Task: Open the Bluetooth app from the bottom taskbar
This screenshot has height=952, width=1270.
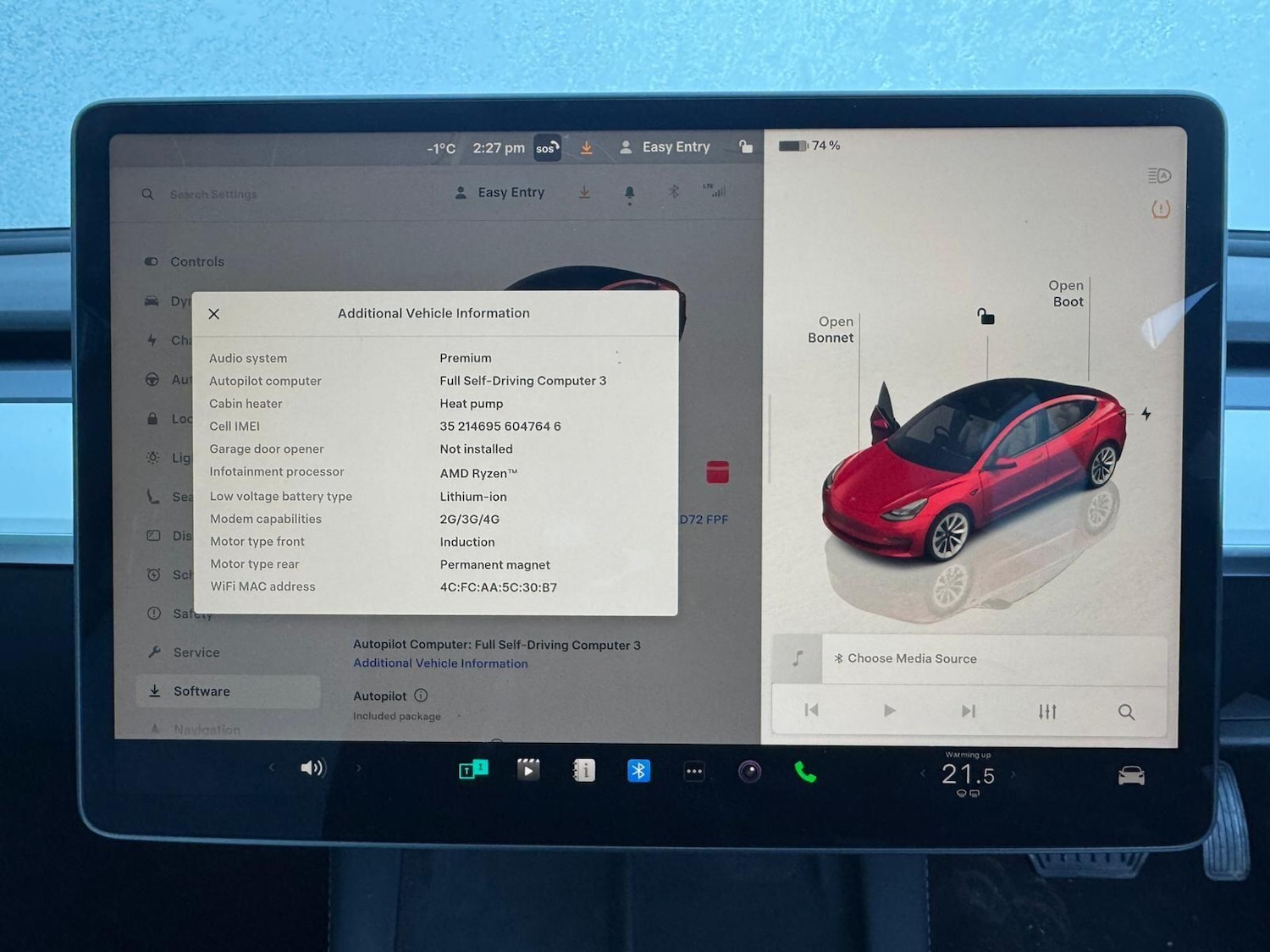Action: (638, 770)
